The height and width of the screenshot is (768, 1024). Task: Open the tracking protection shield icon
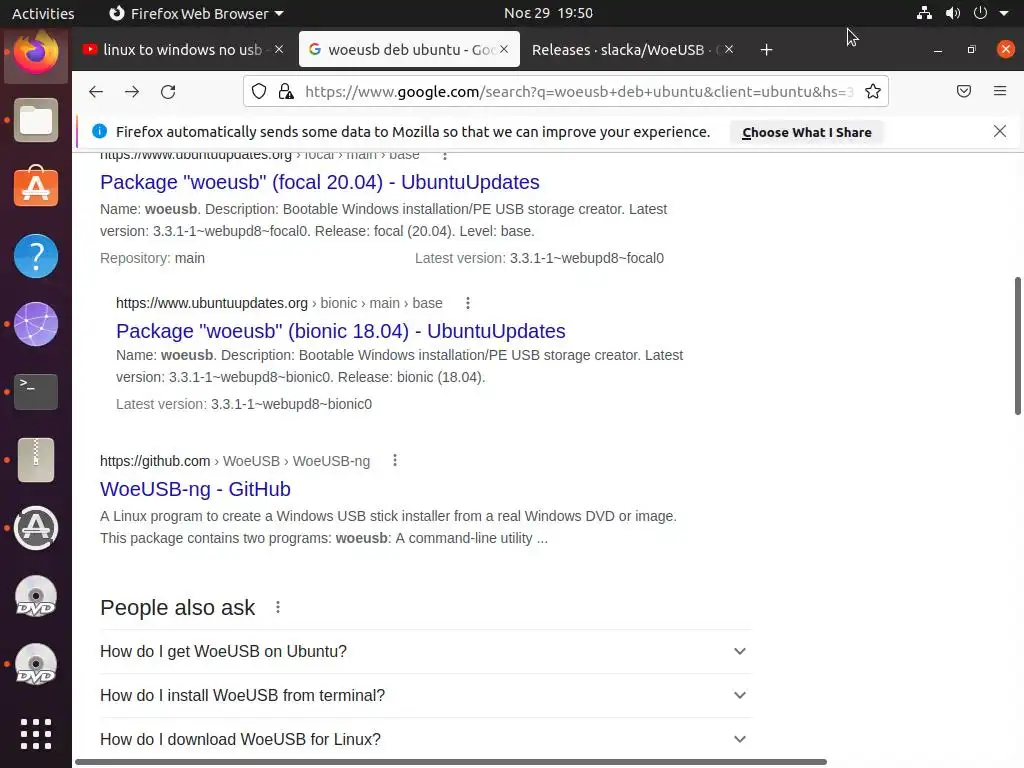[259, 91]
